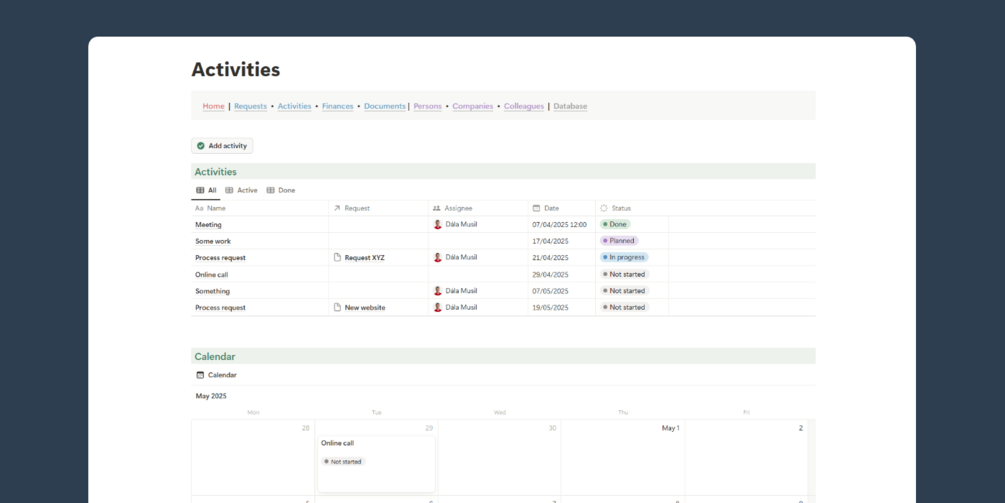Open Online call calendar card
Screen dimensions: 1005x503
tap(376, 464)
